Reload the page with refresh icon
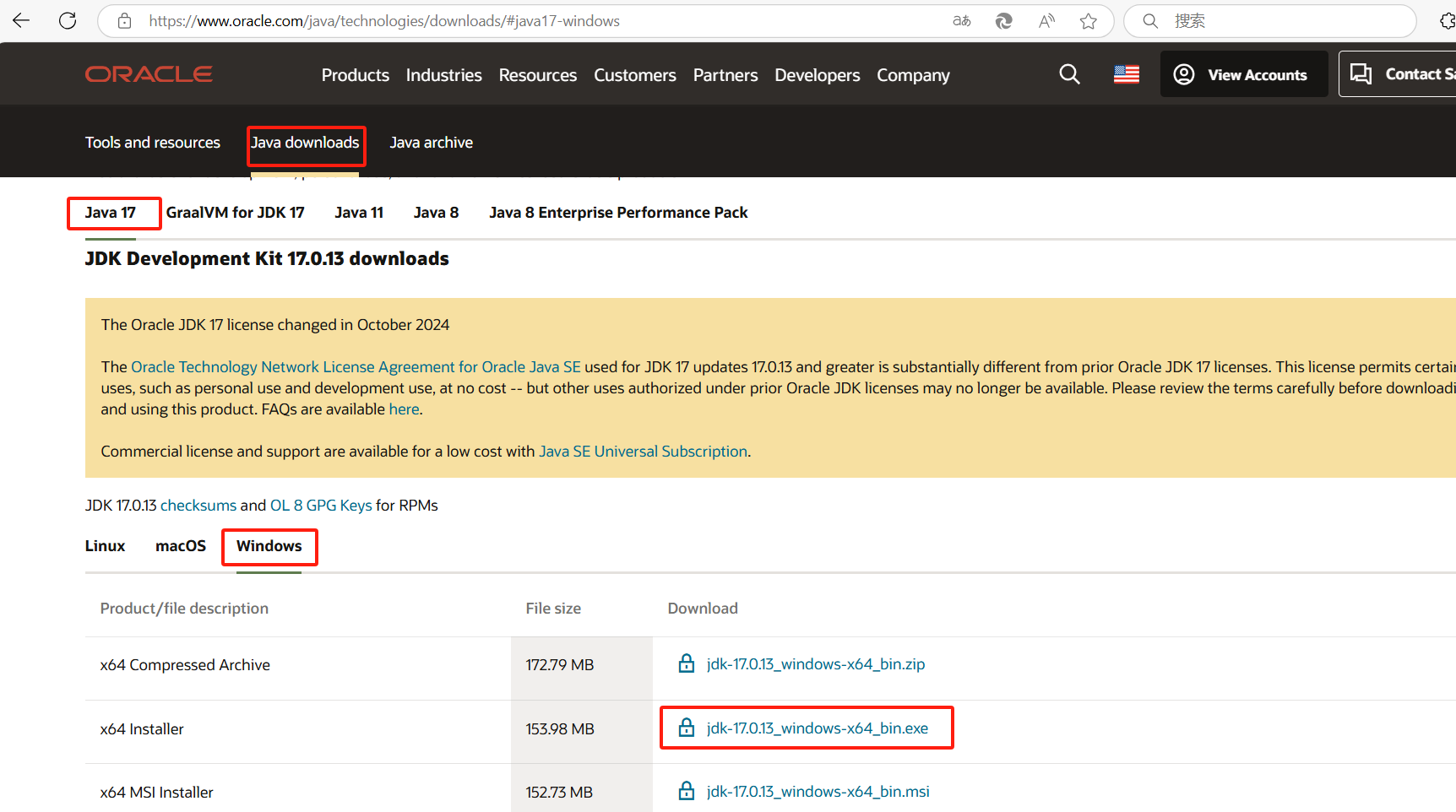Viewport: 1456px width, 812px height. 68,20
